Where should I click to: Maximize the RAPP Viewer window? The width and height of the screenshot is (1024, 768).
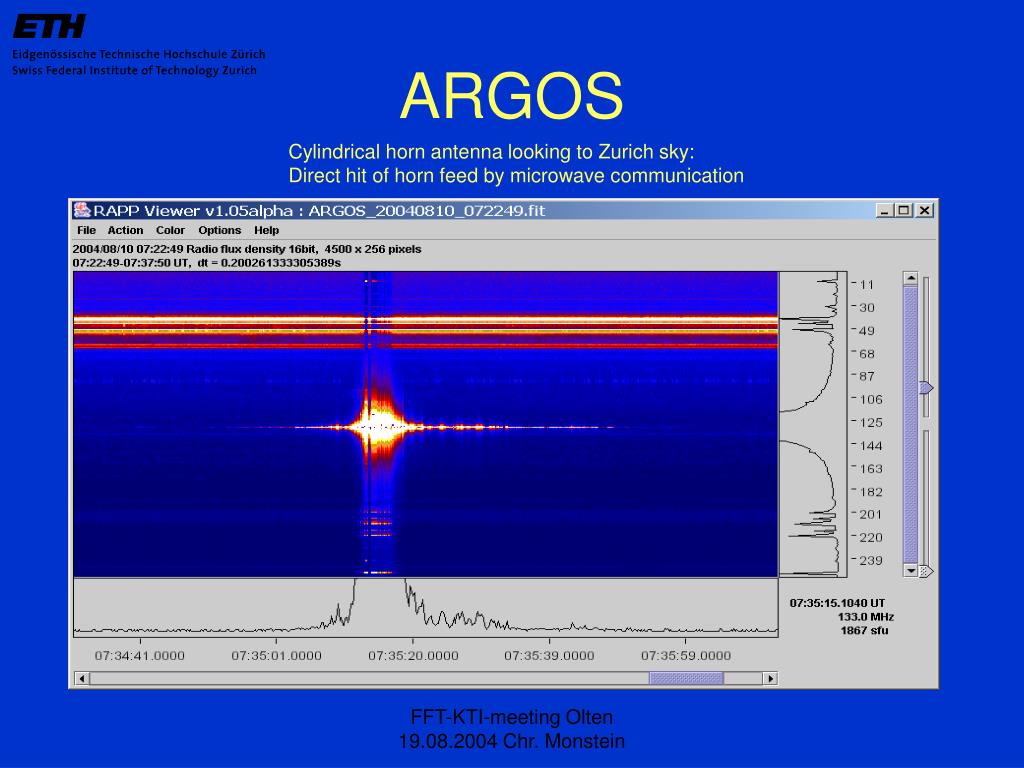point(904,210)
